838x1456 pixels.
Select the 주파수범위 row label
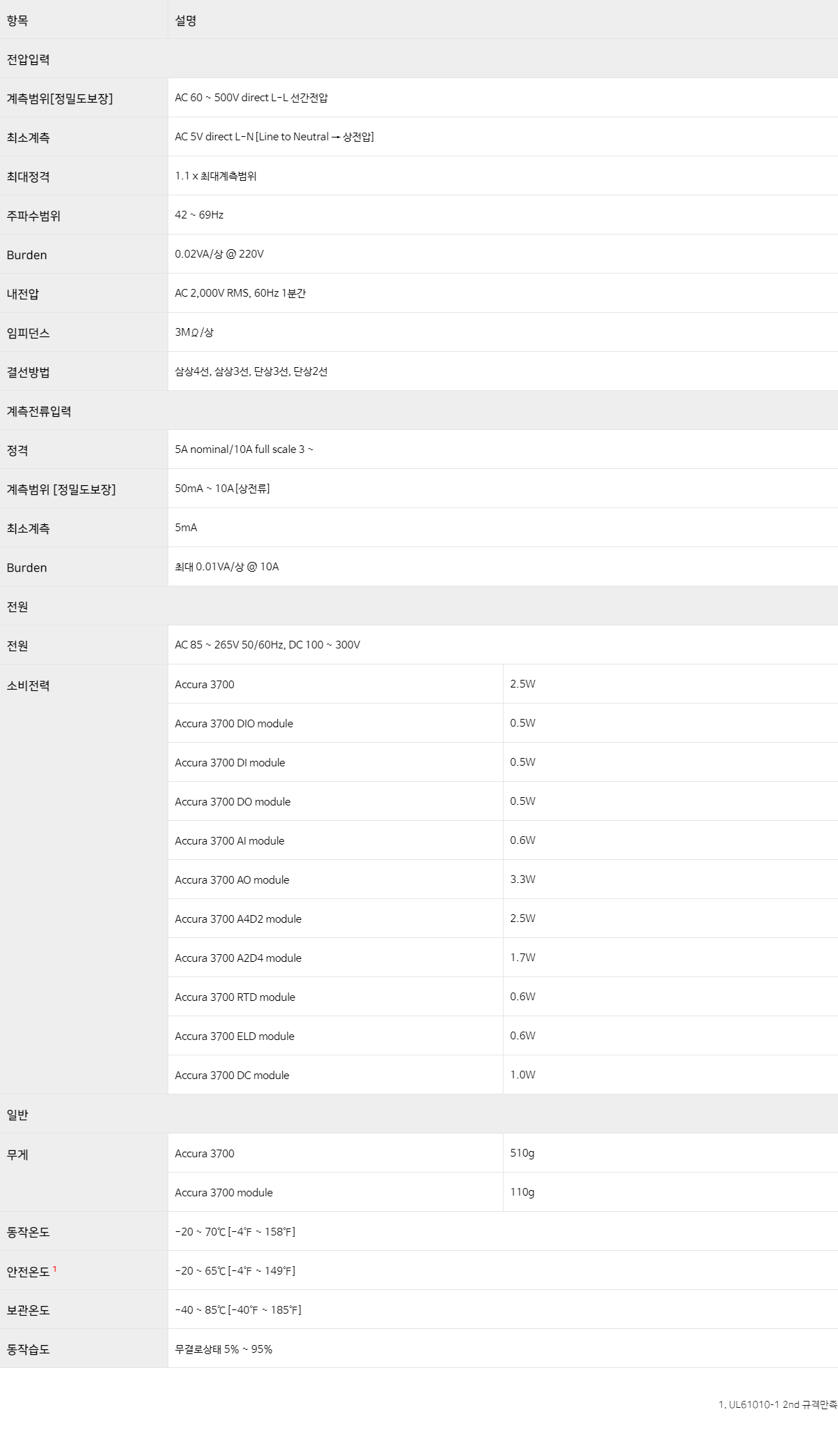34,216
